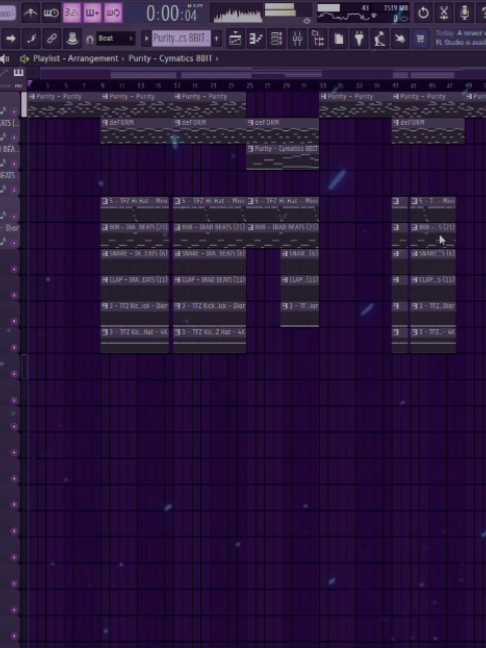Open the tempo tapper icon
The height and width of the screenshot is (648, 486).
coord(380,38)
